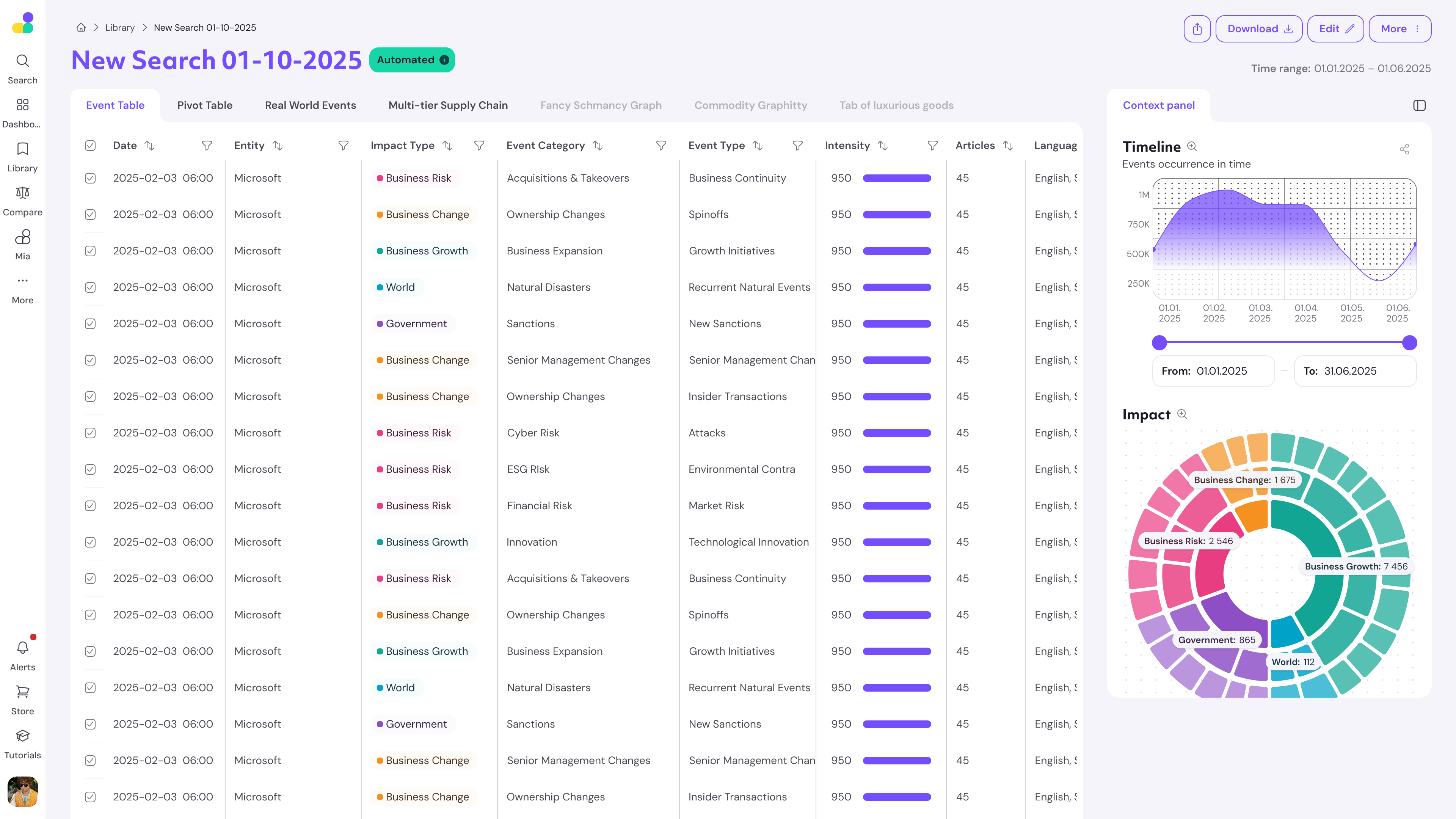Go to home via breadcrumb icon

click(x=82, y=28)
